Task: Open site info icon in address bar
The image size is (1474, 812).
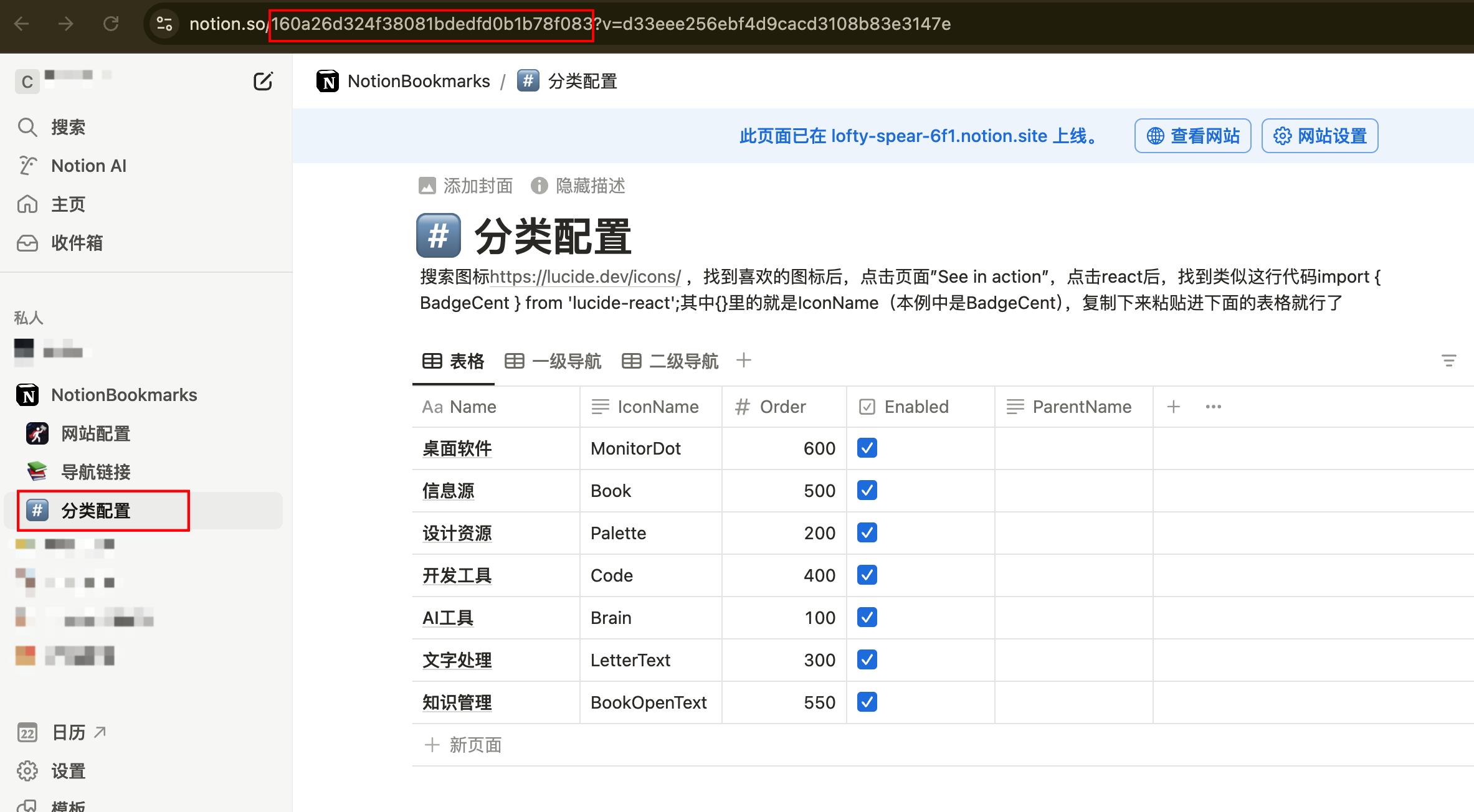Action: [x=164, y=24]
